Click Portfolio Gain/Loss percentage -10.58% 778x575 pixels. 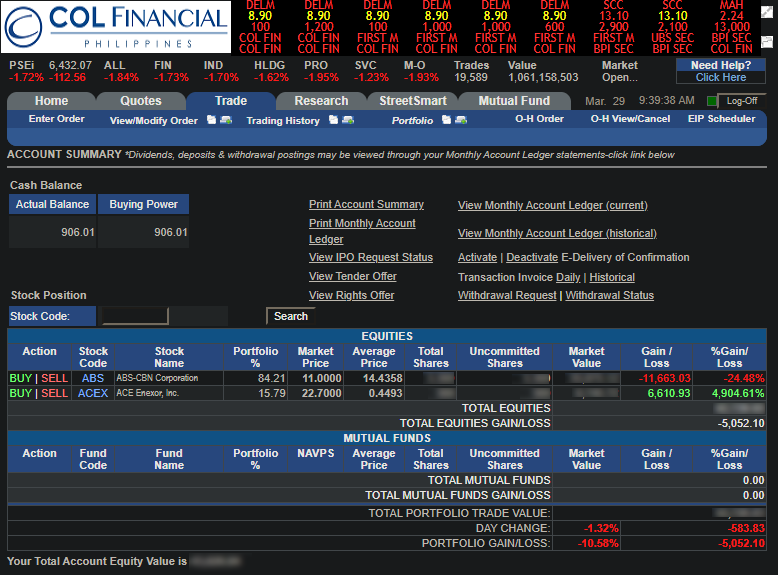click(598, 543)
